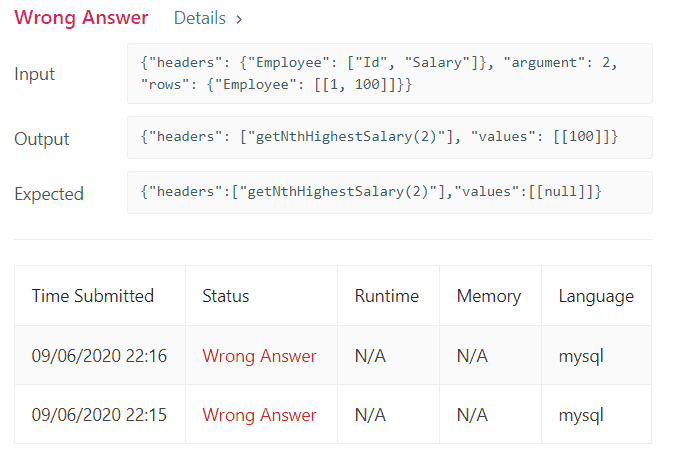This screenshot has width=673, height=464.
Task: Click the Runtime column header
Action: [387, 296]
